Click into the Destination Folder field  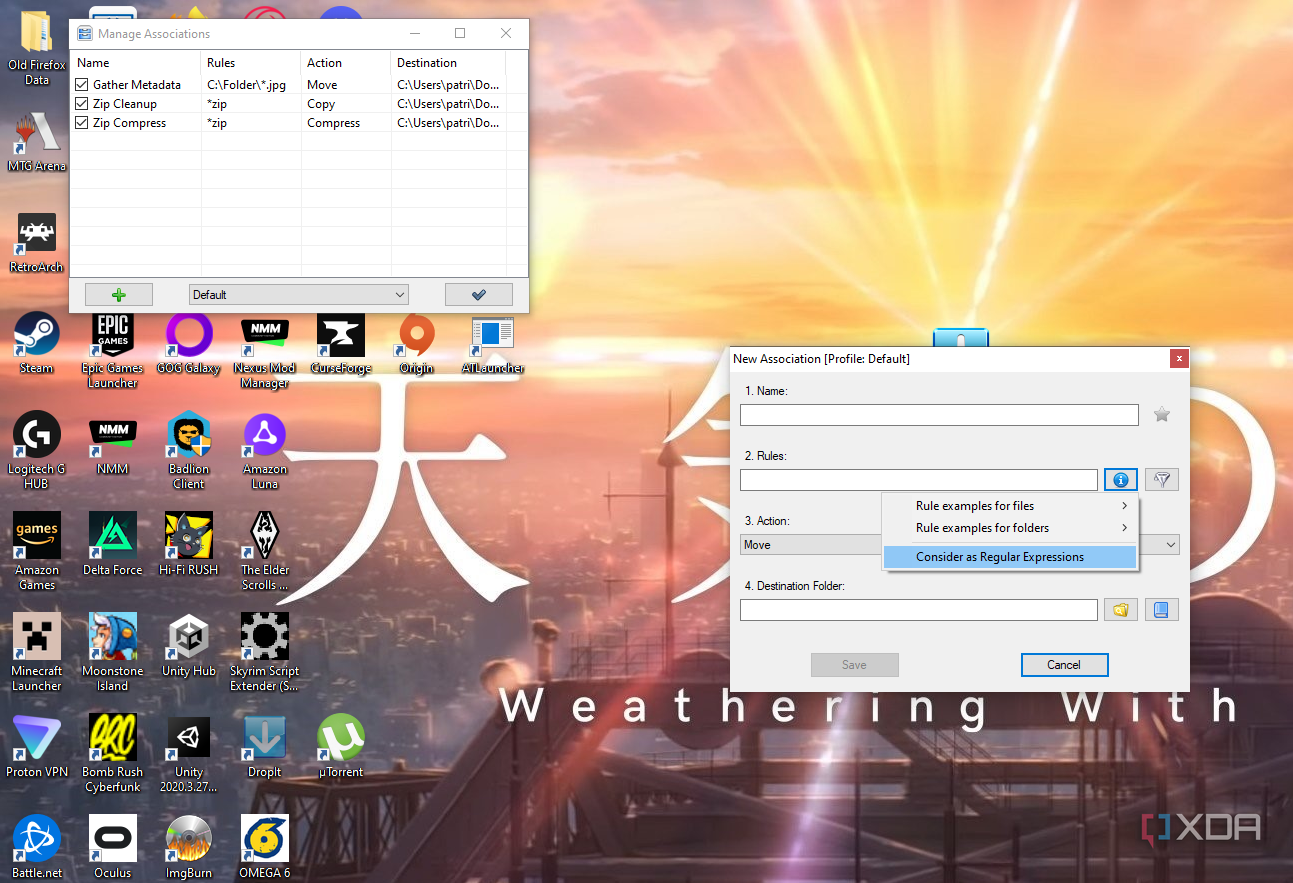[919, 609]
